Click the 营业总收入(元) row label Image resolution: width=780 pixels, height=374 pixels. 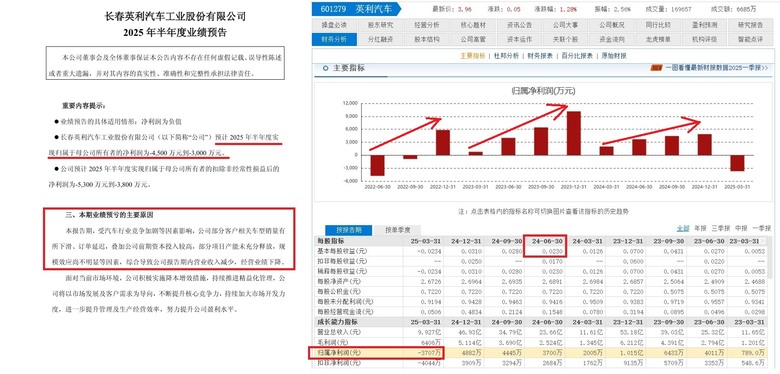[338, 331]
